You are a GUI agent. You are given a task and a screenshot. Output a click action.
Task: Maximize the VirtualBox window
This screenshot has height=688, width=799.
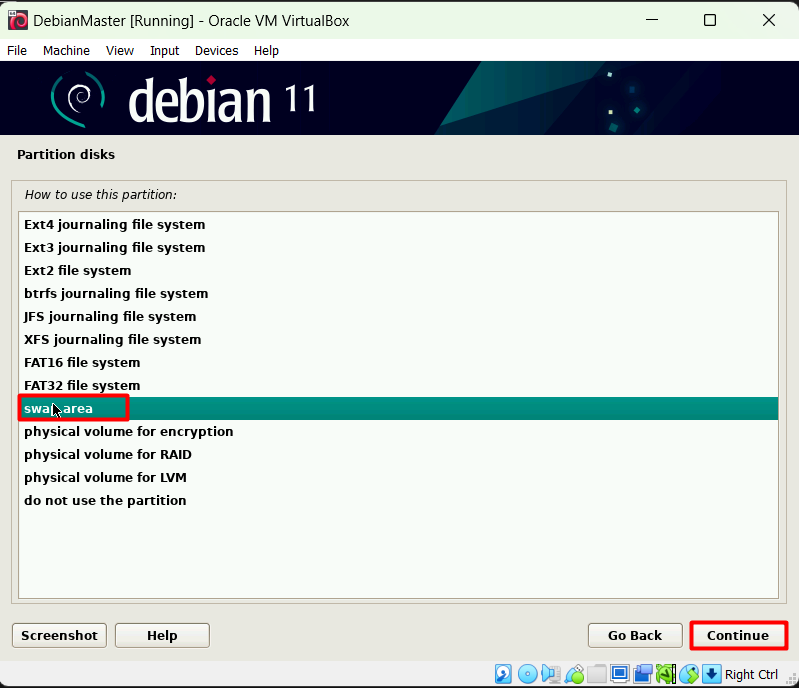(710, 20)
